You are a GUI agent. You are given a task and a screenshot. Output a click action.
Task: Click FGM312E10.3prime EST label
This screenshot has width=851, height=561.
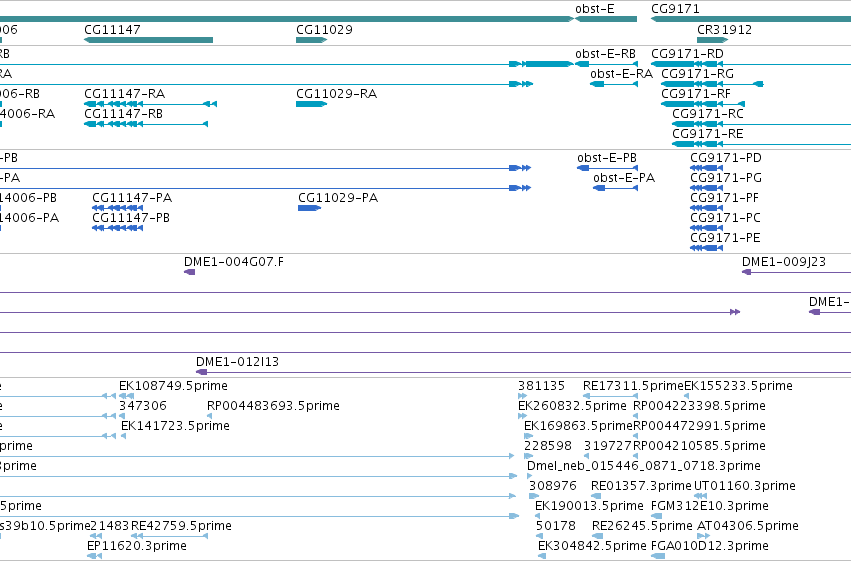tap(710, 506)
